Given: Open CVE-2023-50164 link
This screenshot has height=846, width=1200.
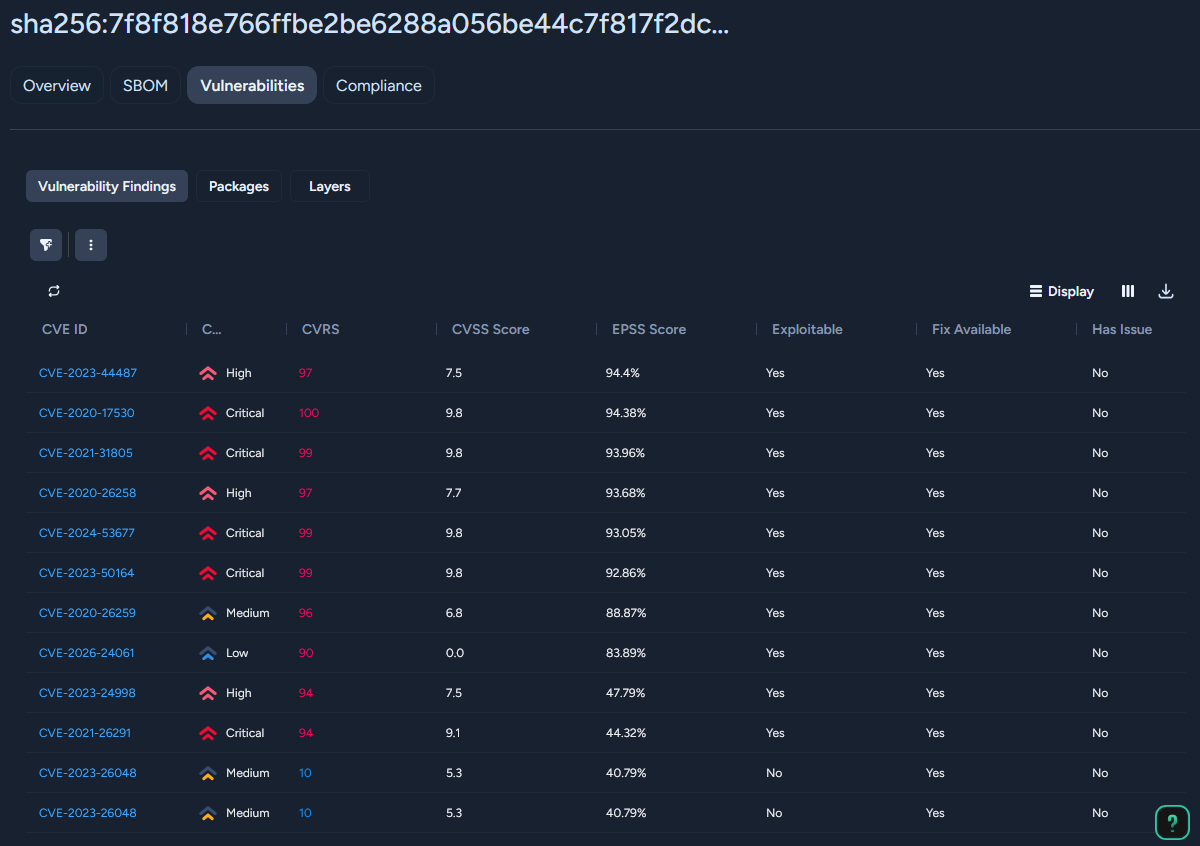Looking at the screenshot, I should pos(87,573).
